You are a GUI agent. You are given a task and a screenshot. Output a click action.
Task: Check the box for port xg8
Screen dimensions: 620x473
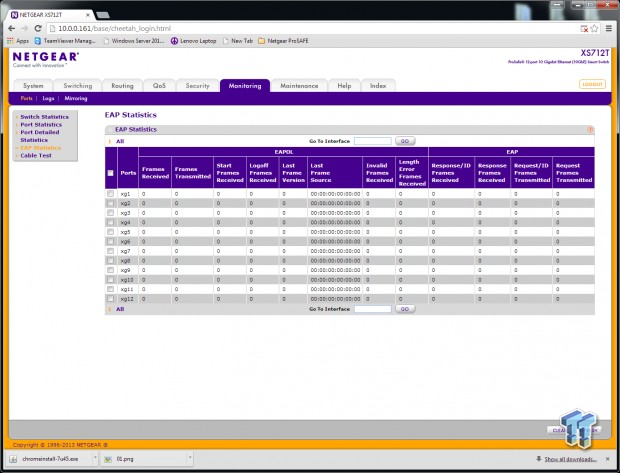pyautogui.click(x=110, y=261)
